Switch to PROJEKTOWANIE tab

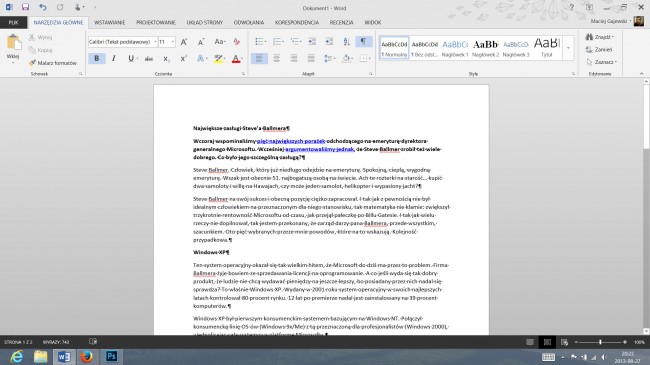pos(156,22)
